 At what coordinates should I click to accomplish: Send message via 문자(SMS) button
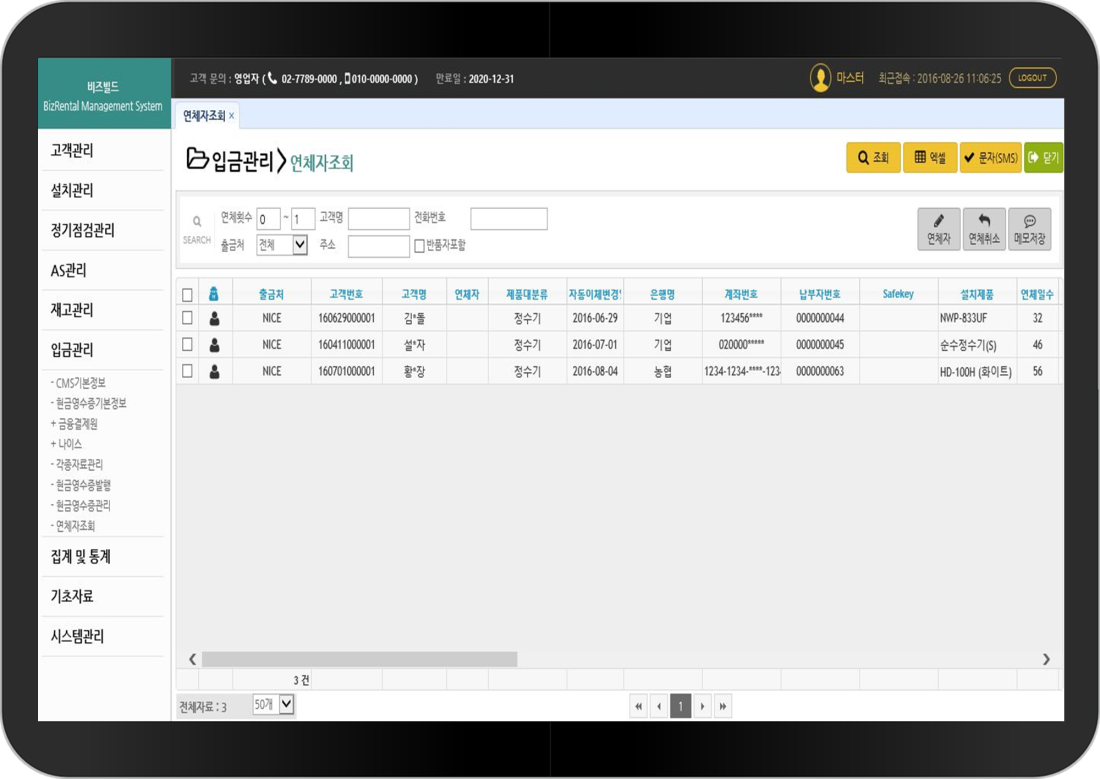coord(991,158)
